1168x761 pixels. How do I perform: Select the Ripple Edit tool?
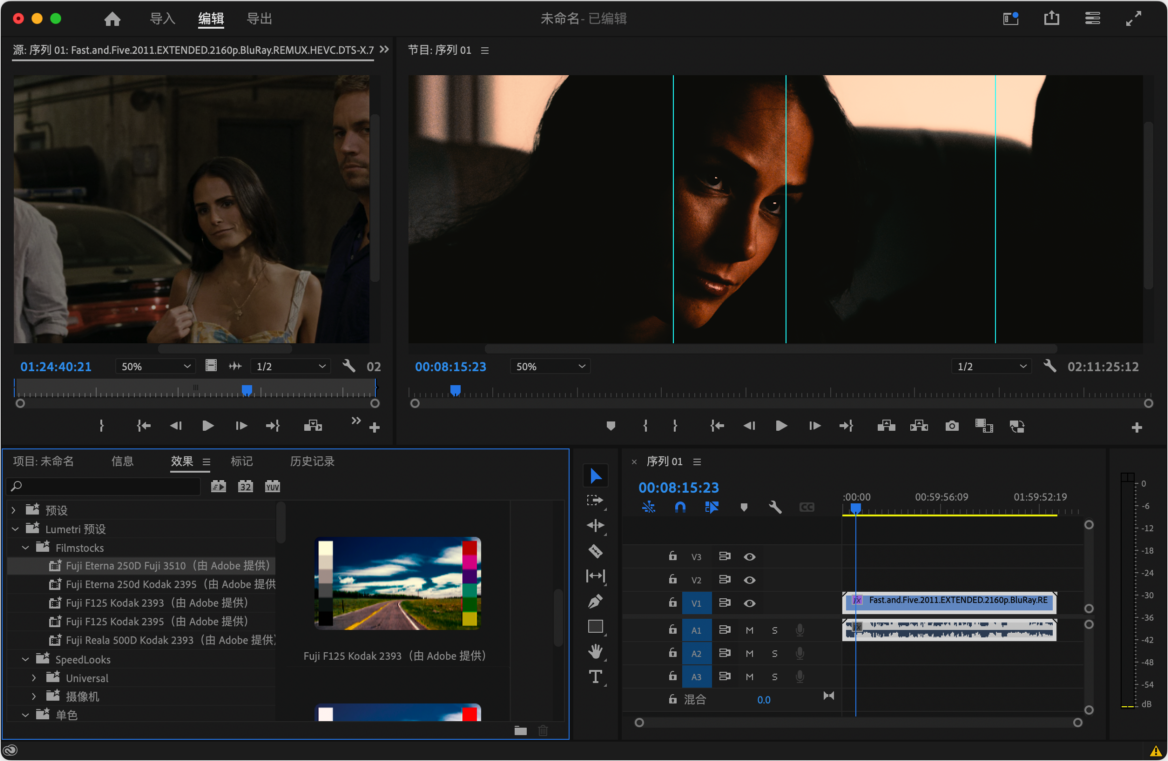595,526
